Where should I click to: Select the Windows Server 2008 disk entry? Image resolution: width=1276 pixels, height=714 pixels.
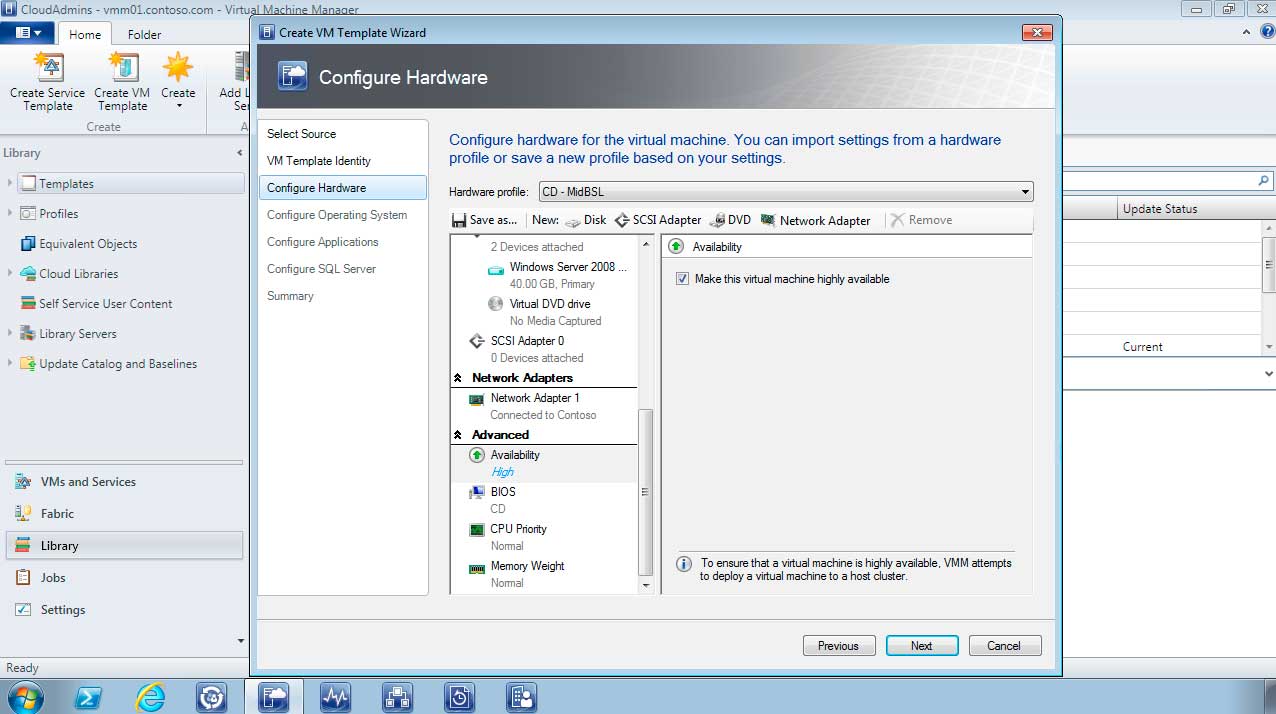coord(558,275)
